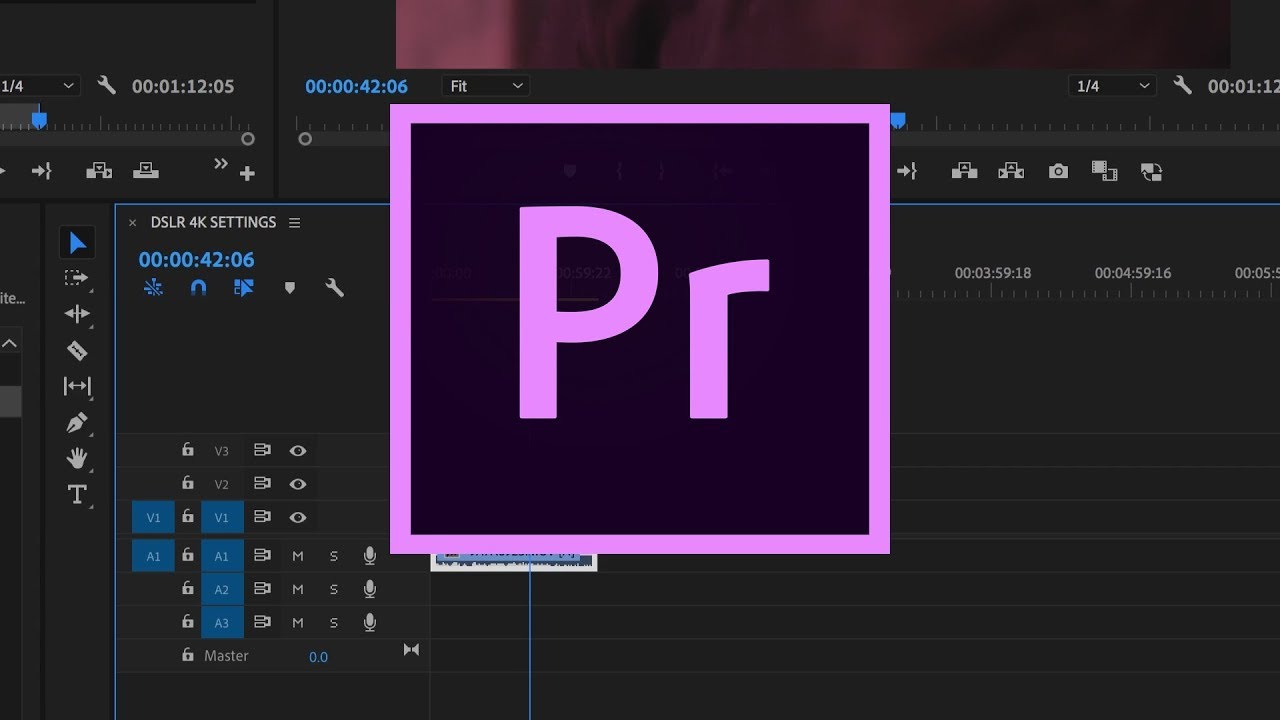
Task: Toggle track targeting for V3
Action: tap(222, 451)
